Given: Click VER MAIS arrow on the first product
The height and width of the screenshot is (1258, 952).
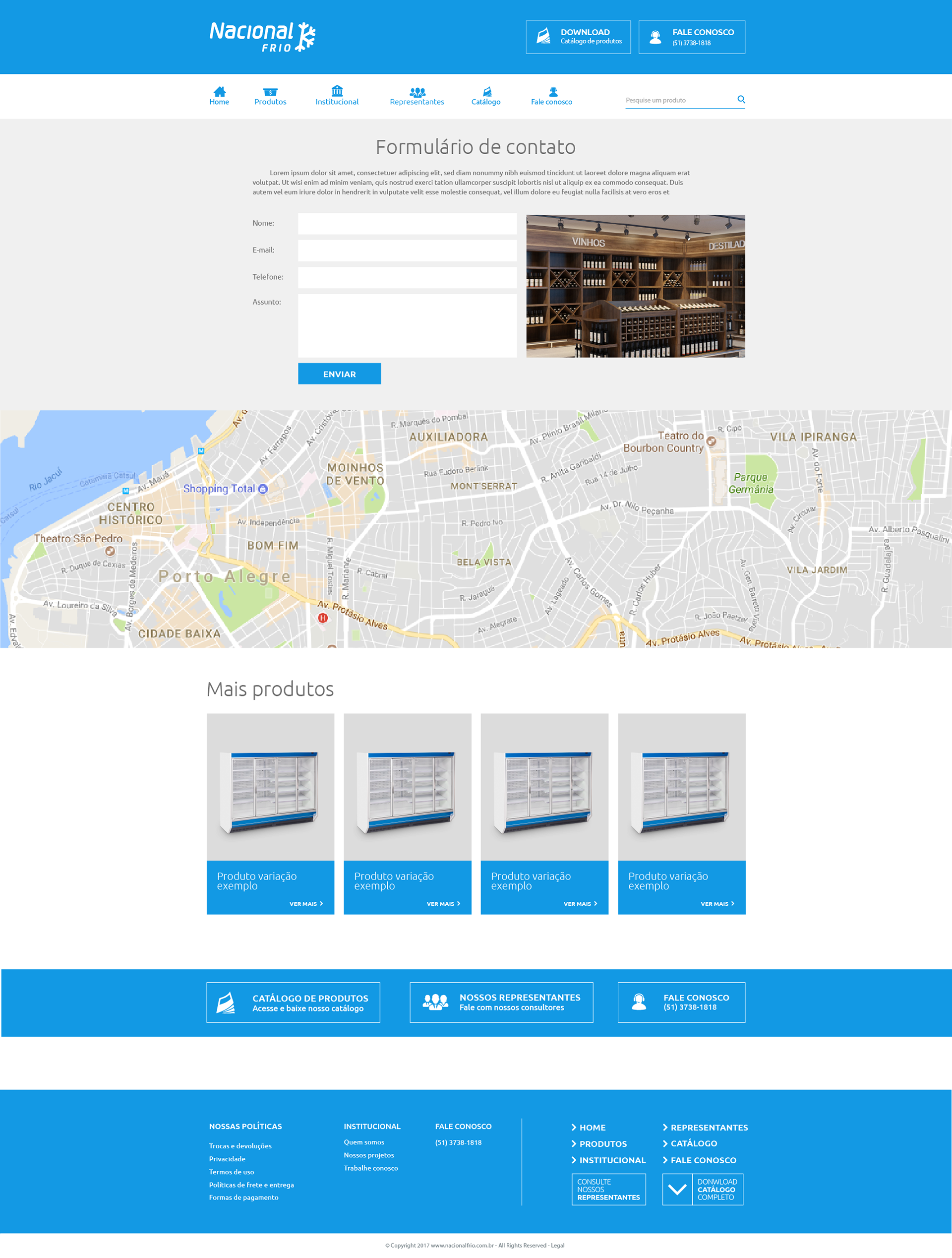Looking at the screenshot, I should [x=321, y=903].
